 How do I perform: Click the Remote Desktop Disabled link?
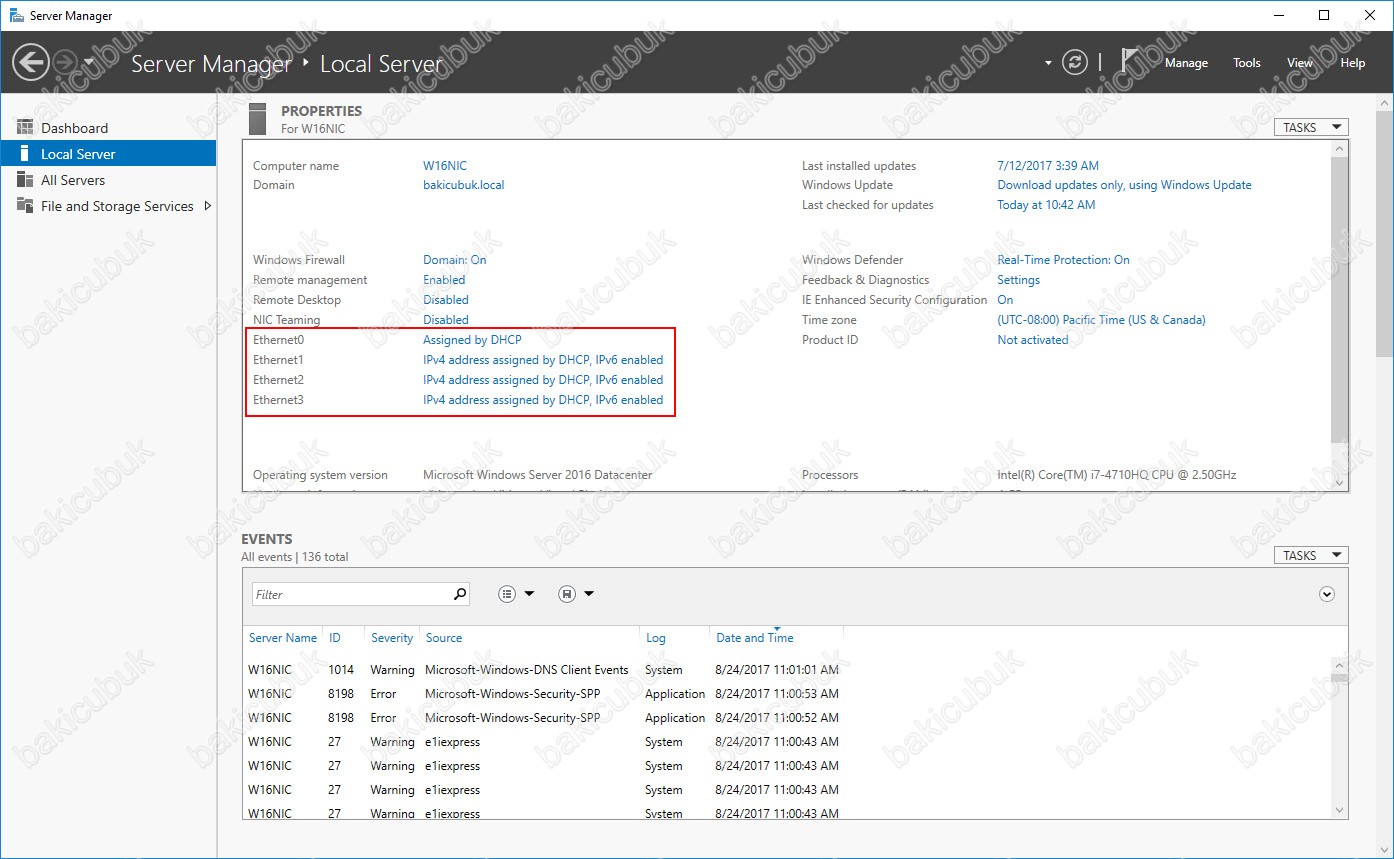(445, 300)
